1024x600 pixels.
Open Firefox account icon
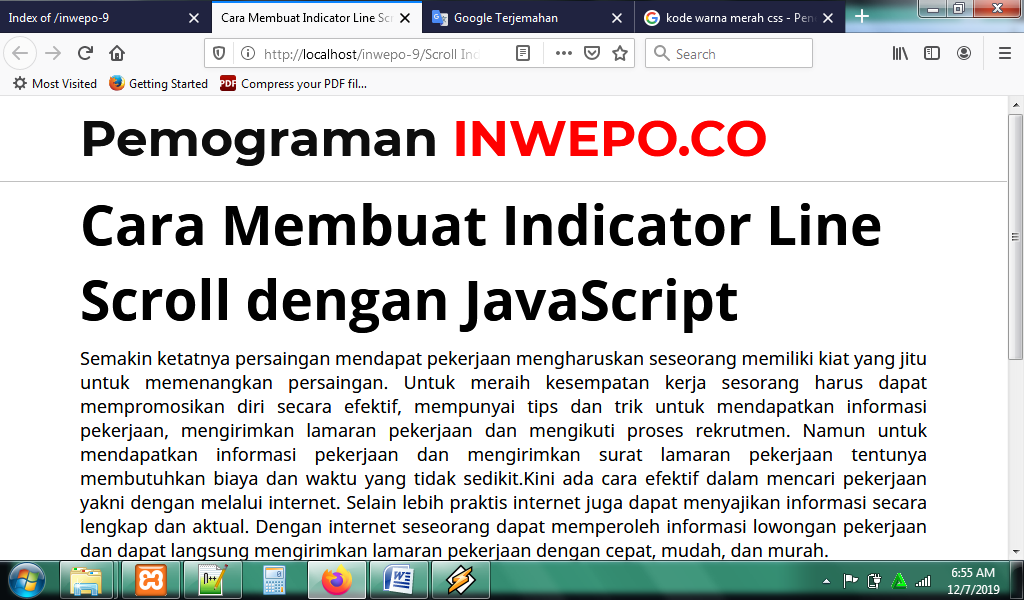pyautogui.click(x=964, y=54)
